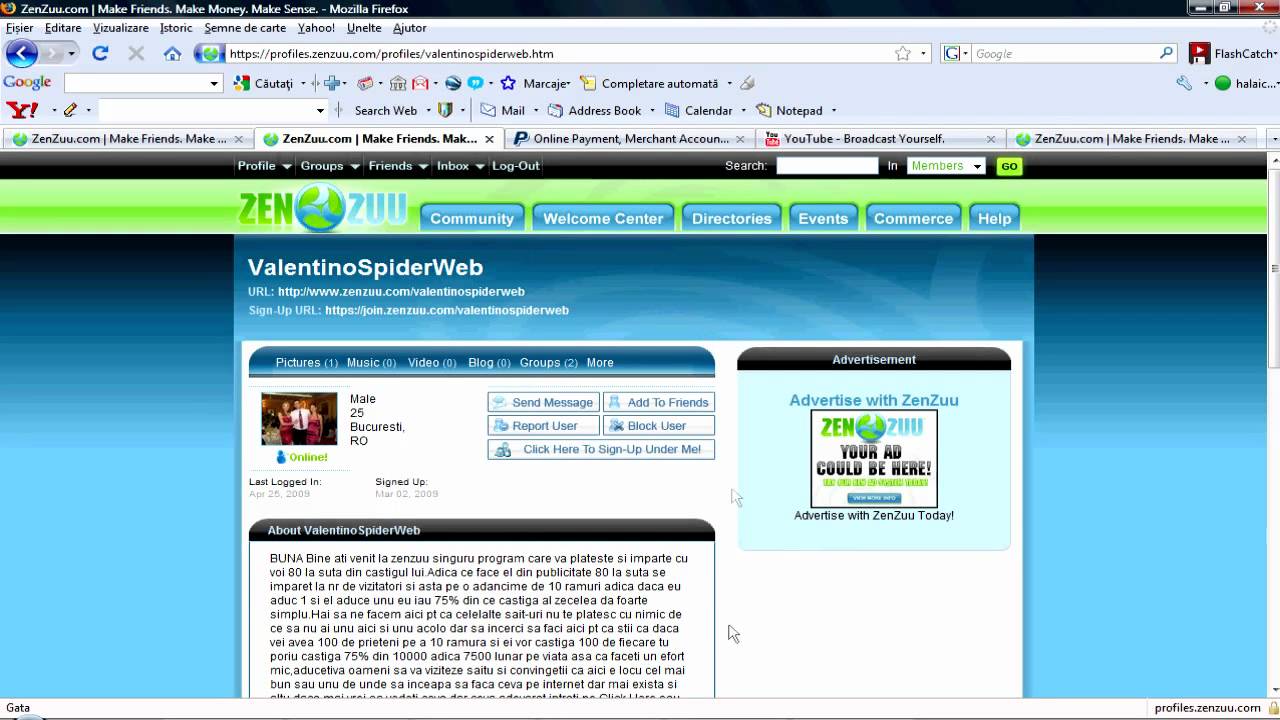Click the Yahoo! logo icon
The image size is (1280, 720).
click(x=22, y=110)
